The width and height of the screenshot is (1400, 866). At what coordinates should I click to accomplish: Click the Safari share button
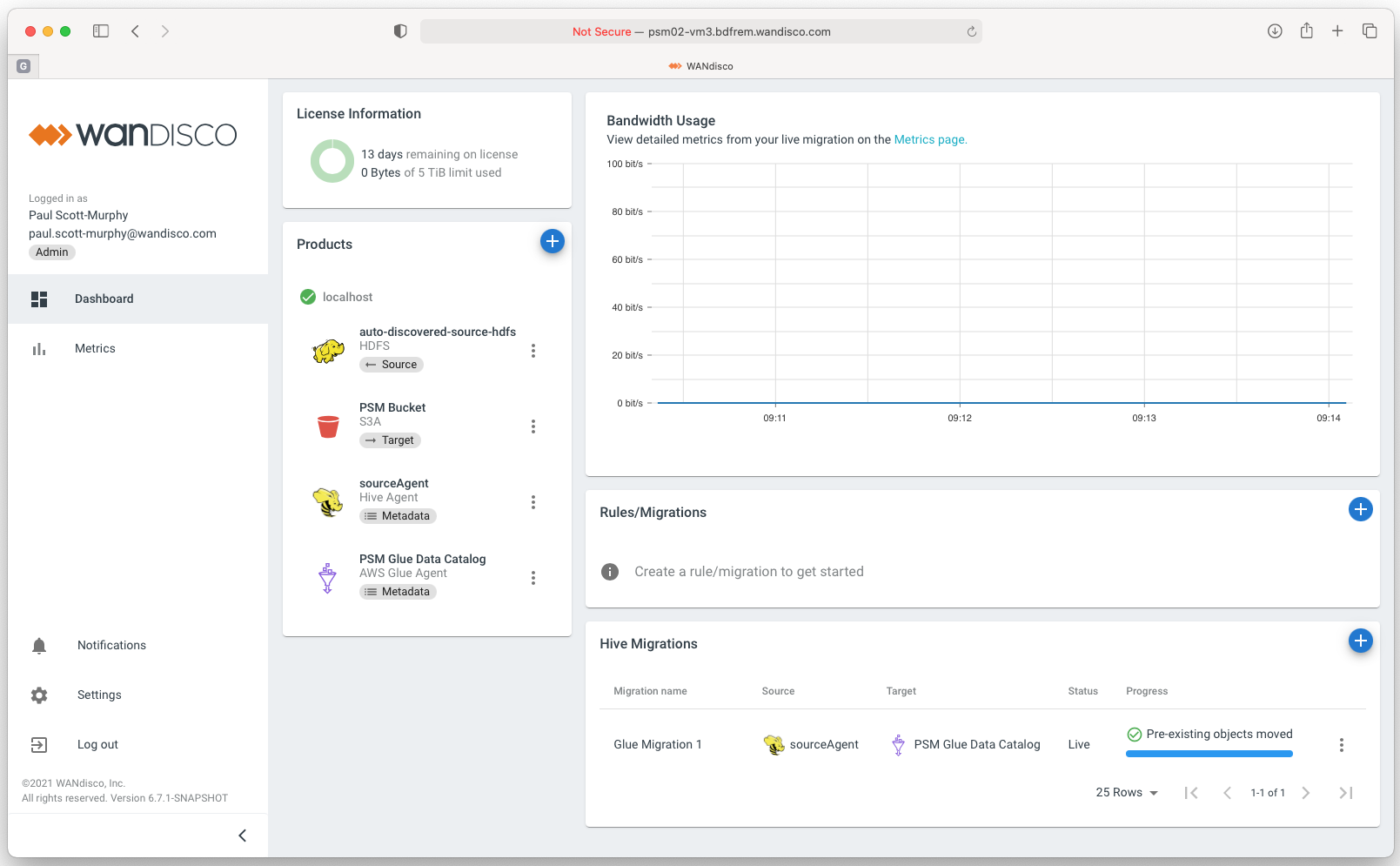1306,31
